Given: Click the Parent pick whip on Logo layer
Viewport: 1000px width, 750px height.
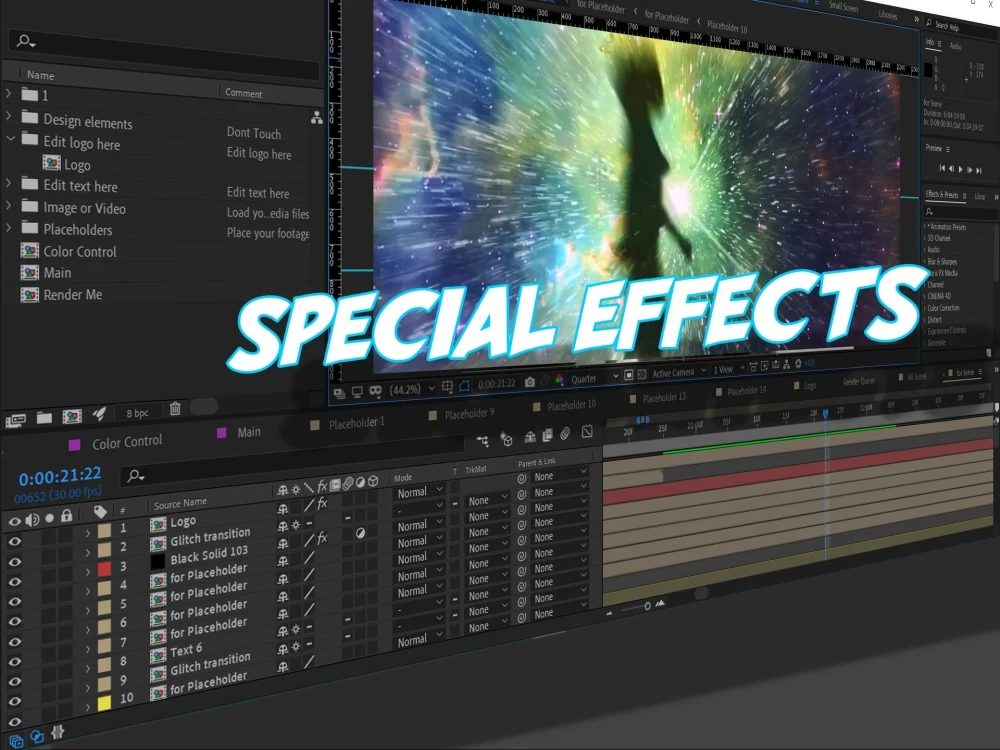Looking at the screenshot, I should 522,478.
